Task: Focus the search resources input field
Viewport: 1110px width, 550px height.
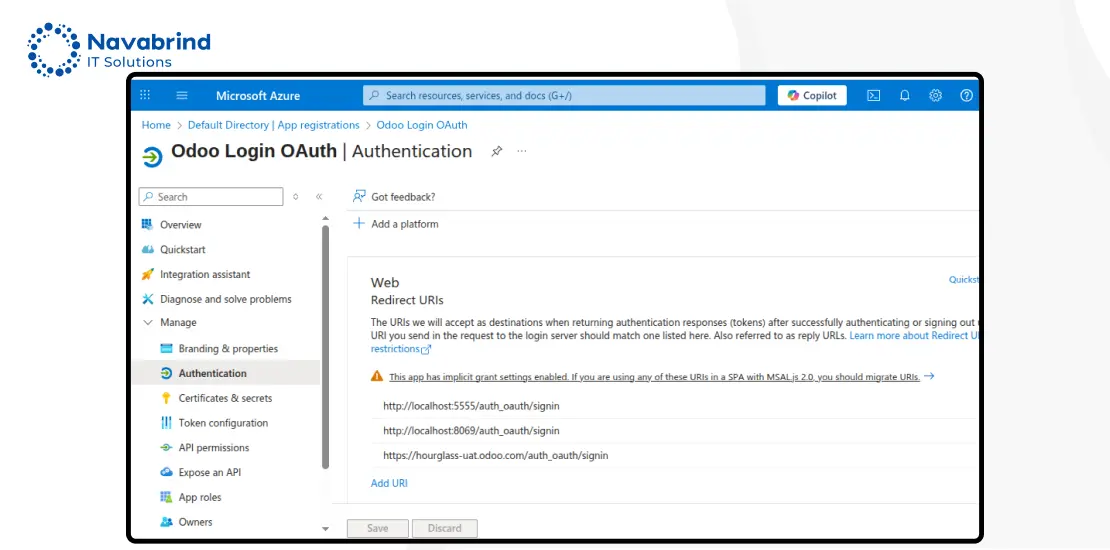Action: [565, 96]
